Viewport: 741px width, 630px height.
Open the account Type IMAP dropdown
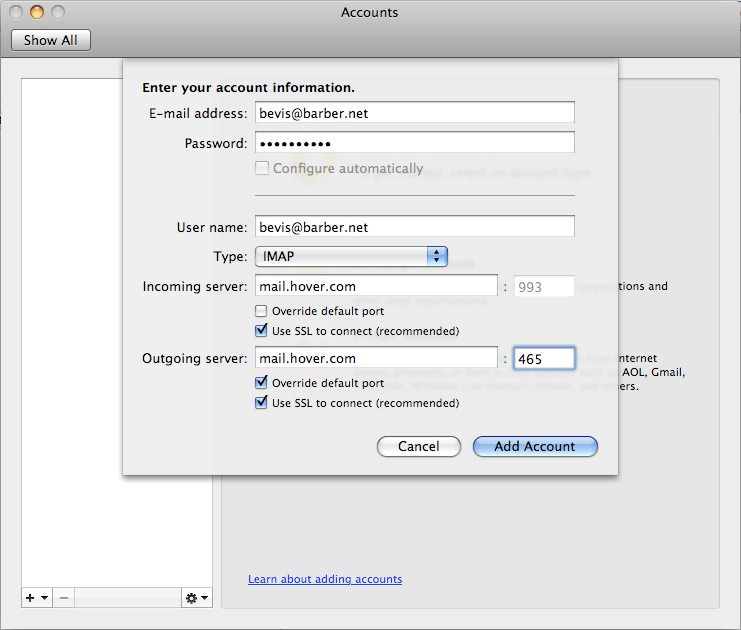tap(351, 256)
